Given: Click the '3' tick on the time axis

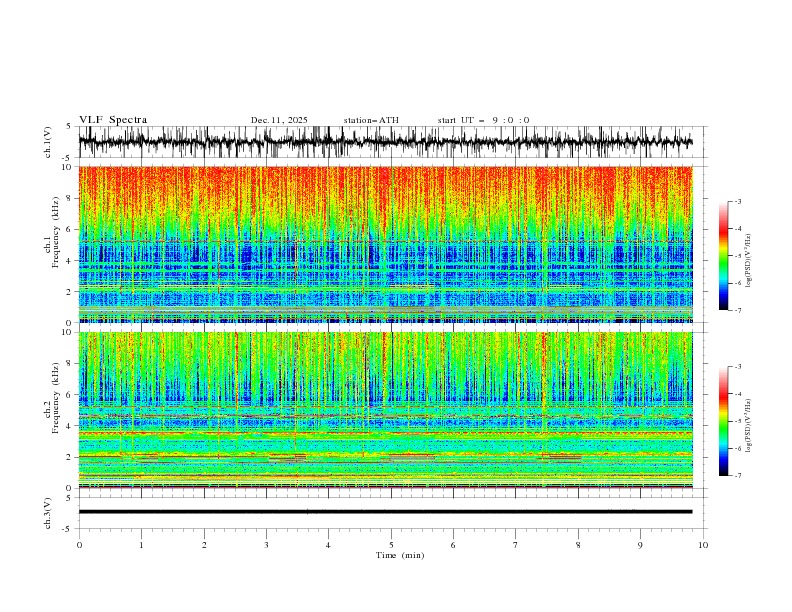Looking at the screenshot, I should (266, 545).
